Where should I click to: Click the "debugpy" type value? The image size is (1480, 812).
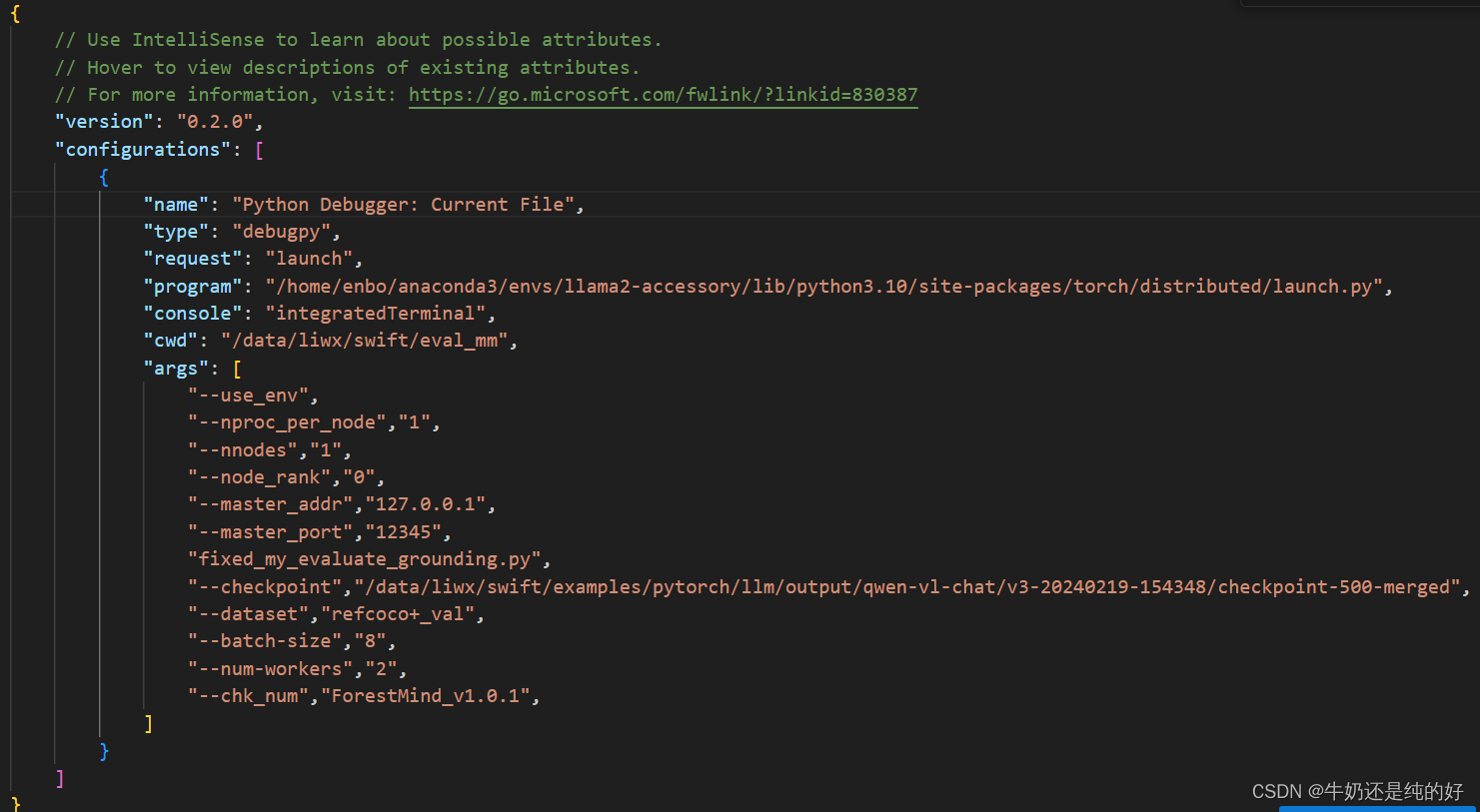(283, 231)
